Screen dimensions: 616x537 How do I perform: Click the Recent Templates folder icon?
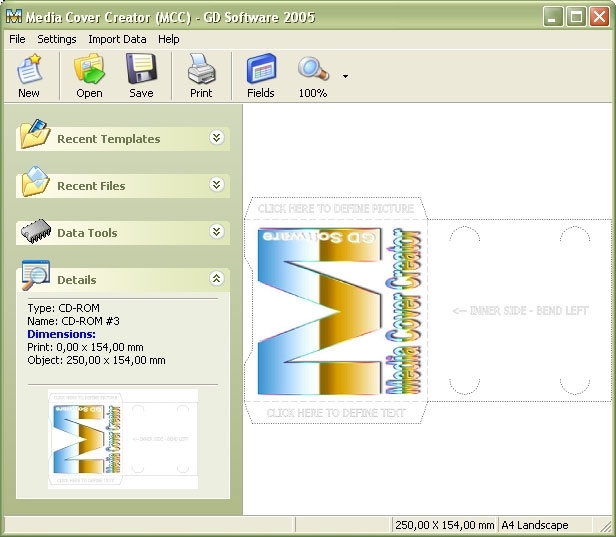tap(35, 134)
